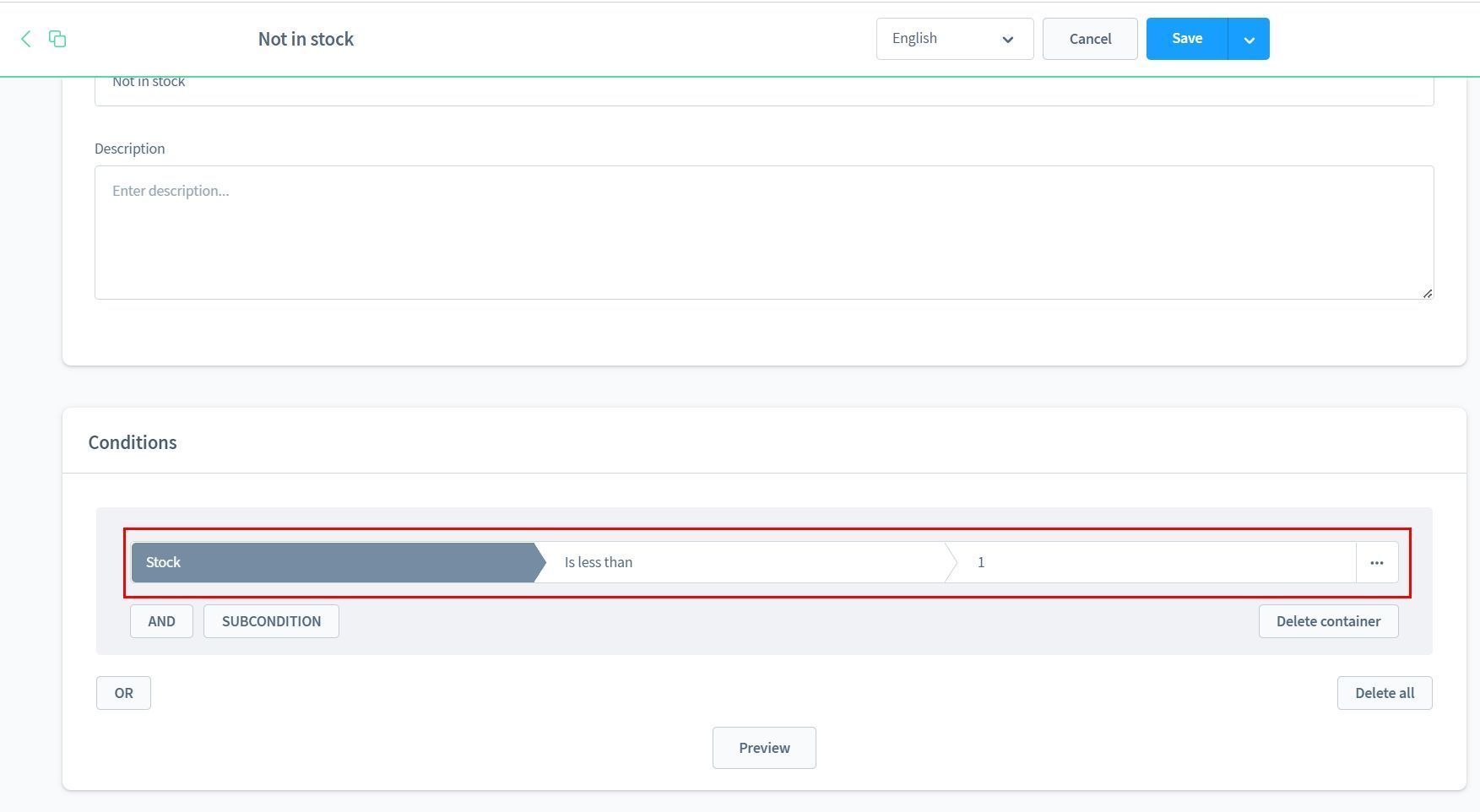This screenshot has height=812, width=1480.
Task: Click the duplicate rule icon
Action: (57, 39)
